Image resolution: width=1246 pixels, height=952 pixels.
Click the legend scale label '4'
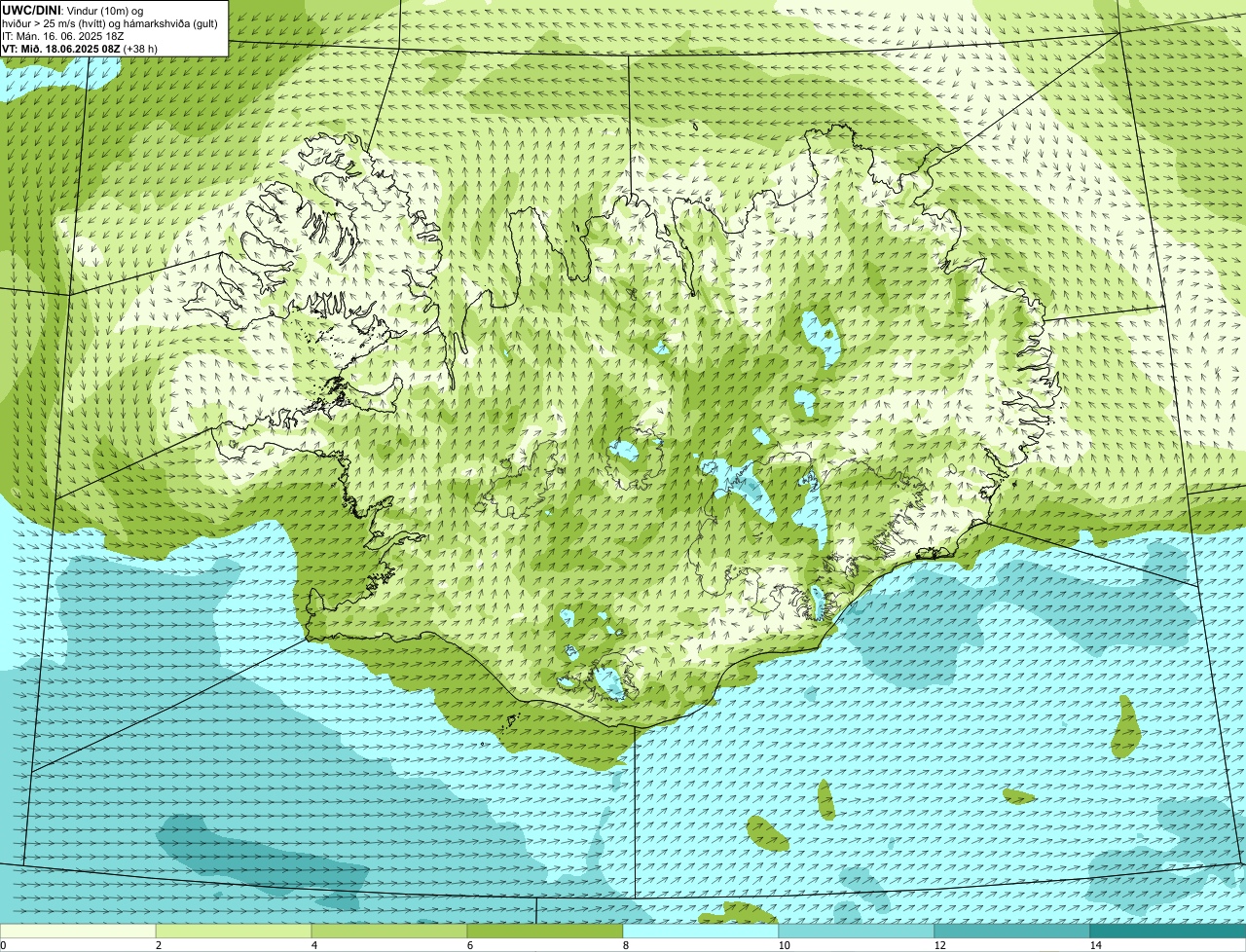(313, 945)
